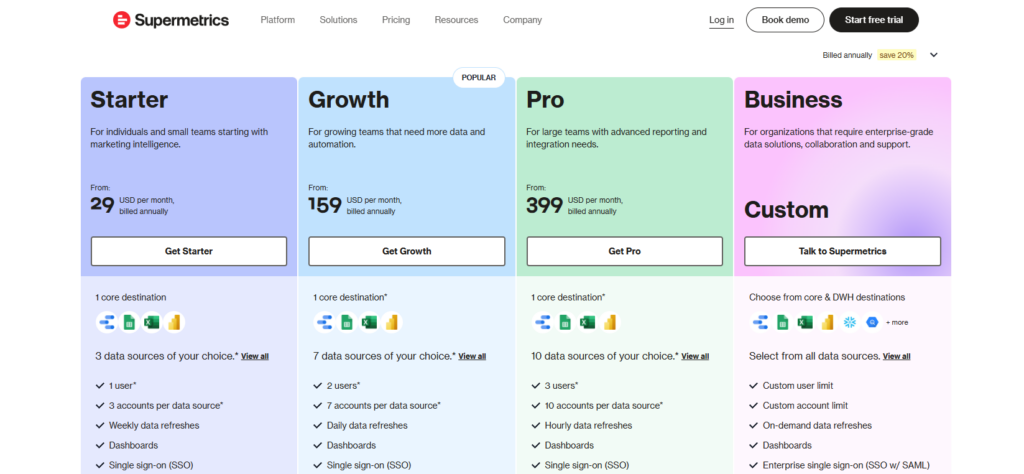Click the Start free trial button
Image resolution: width=1024 pixels, height=474 pixels.
click(x=874, y=20)
